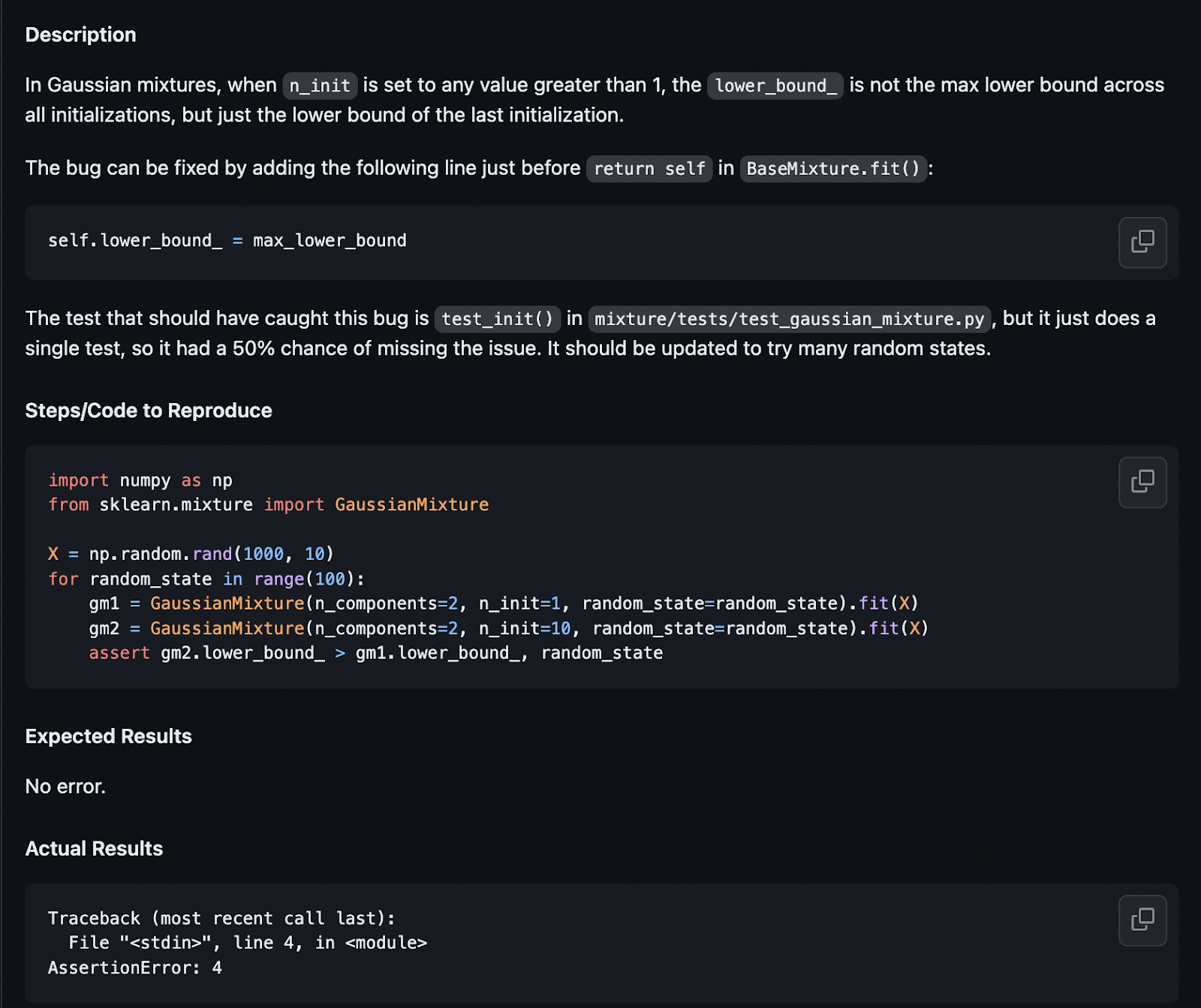Click the 'import numpy as np' code line
1201x1008 pixels.
pos(140,480)
